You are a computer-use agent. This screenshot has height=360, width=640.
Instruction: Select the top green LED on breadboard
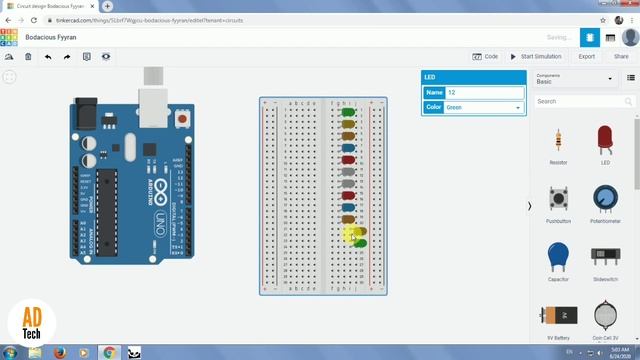348,112
